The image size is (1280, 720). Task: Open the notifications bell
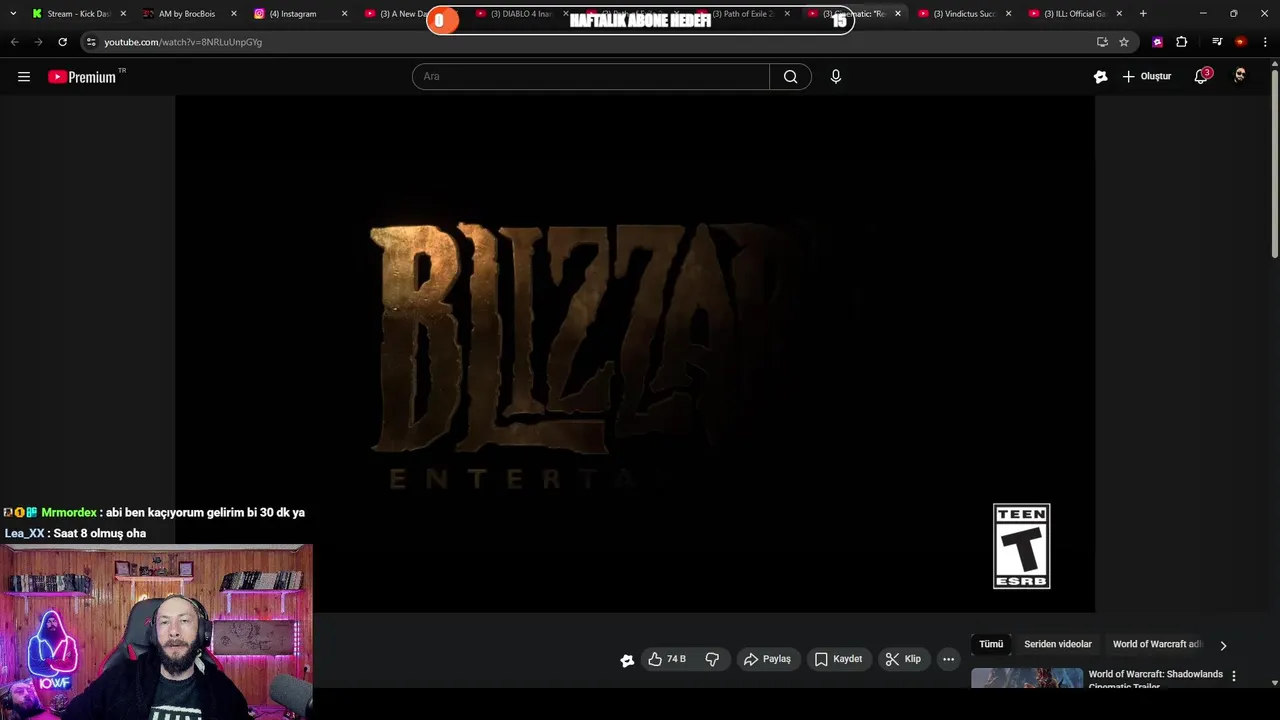(x=1202, y=77)
